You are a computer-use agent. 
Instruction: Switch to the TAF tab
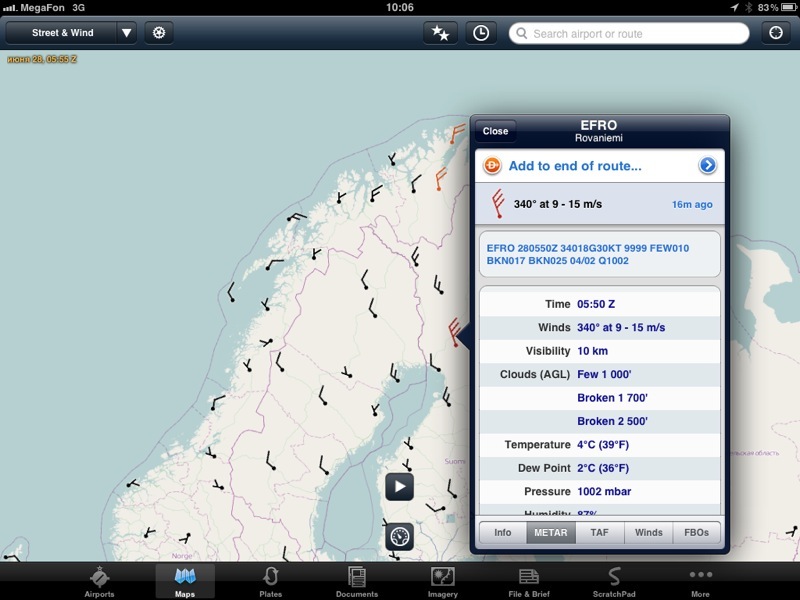point(600,533)
